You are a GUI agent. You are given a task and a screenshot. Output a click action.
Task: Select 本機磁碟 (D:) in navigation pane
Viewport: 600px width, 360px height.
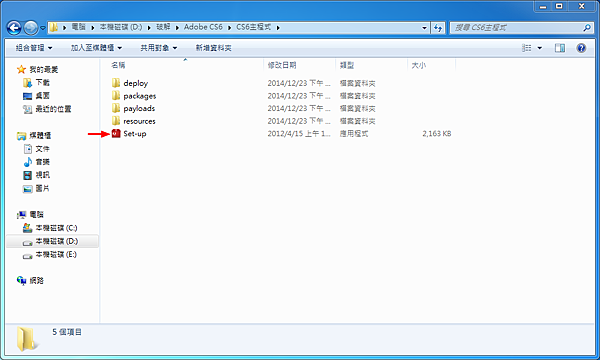(57, 241)
